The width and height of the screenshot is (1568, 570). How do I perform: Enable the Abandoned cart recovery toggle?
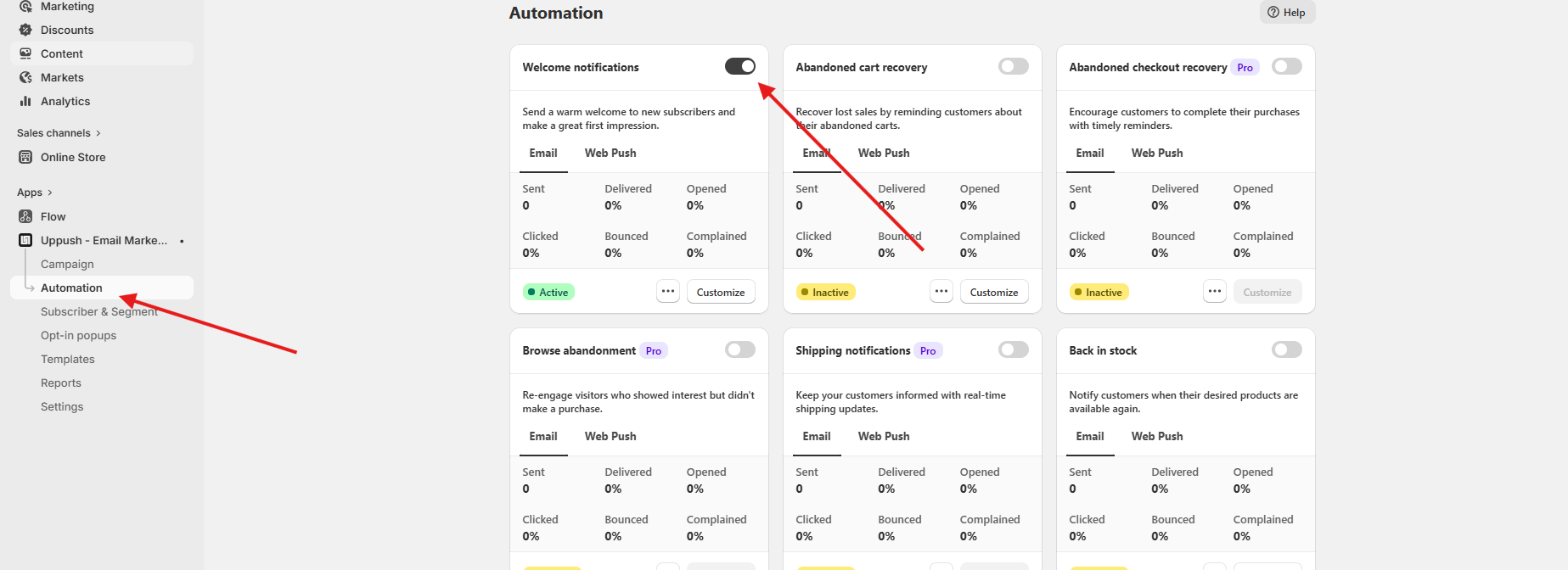pyautogui.click(x=1013, y=66)
